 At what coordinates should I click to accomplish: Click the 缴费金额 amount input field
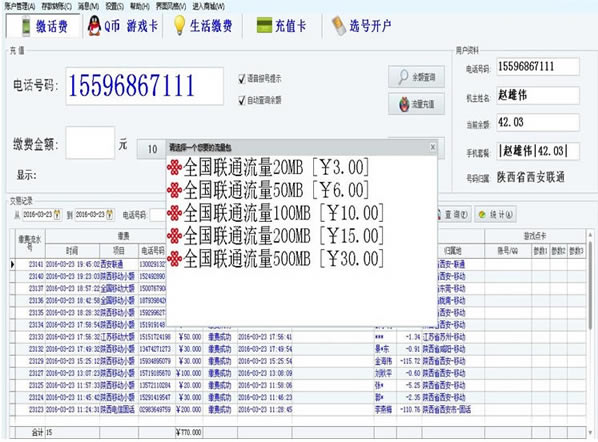[90, 143]
